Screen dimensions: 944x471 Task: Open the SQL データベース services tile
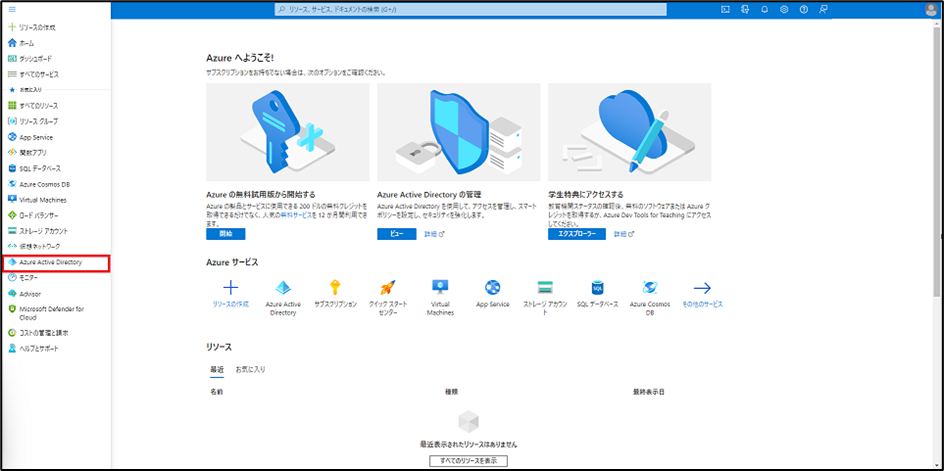click(x=598, y=294)
